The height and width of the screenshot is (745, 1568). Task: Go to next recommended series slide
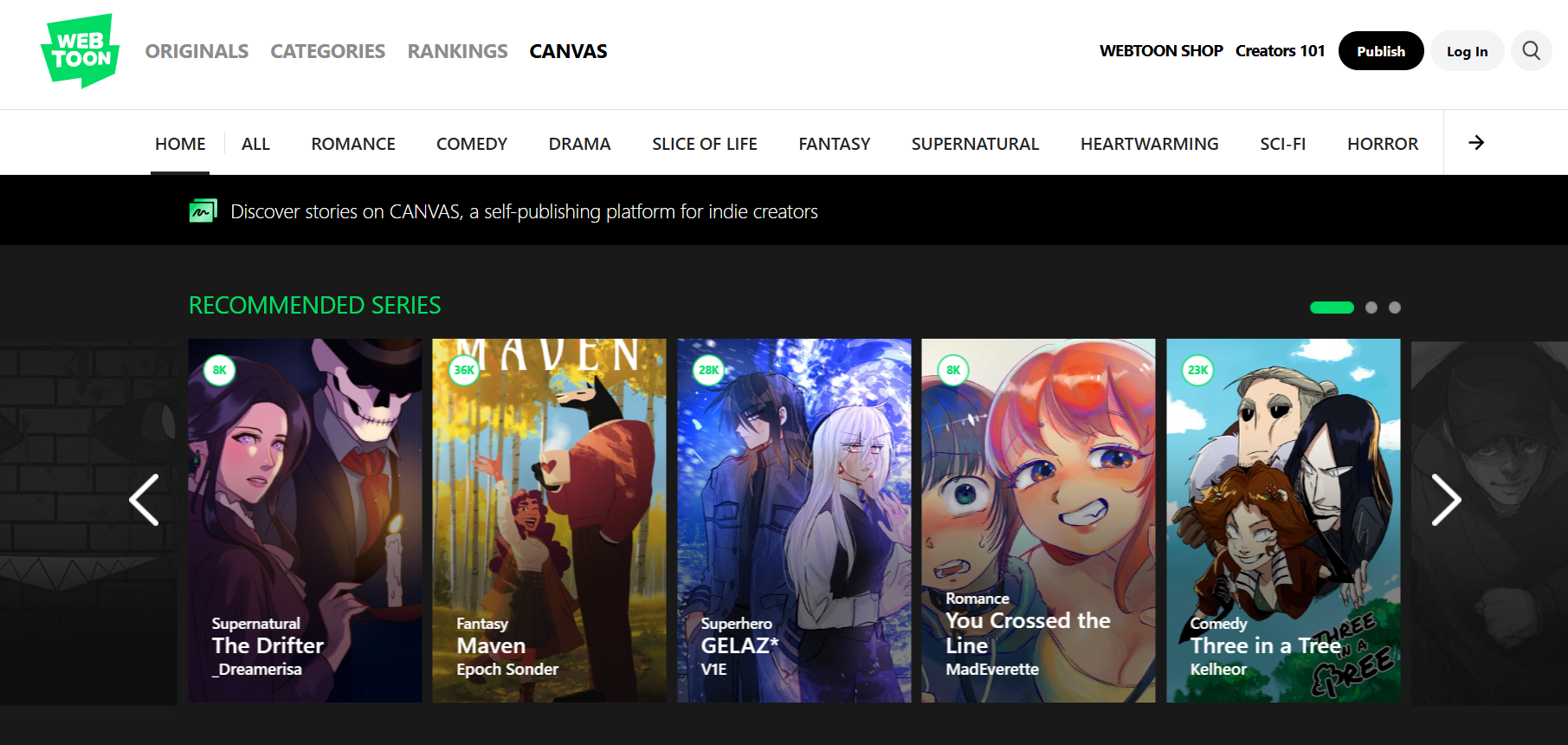1446,500
